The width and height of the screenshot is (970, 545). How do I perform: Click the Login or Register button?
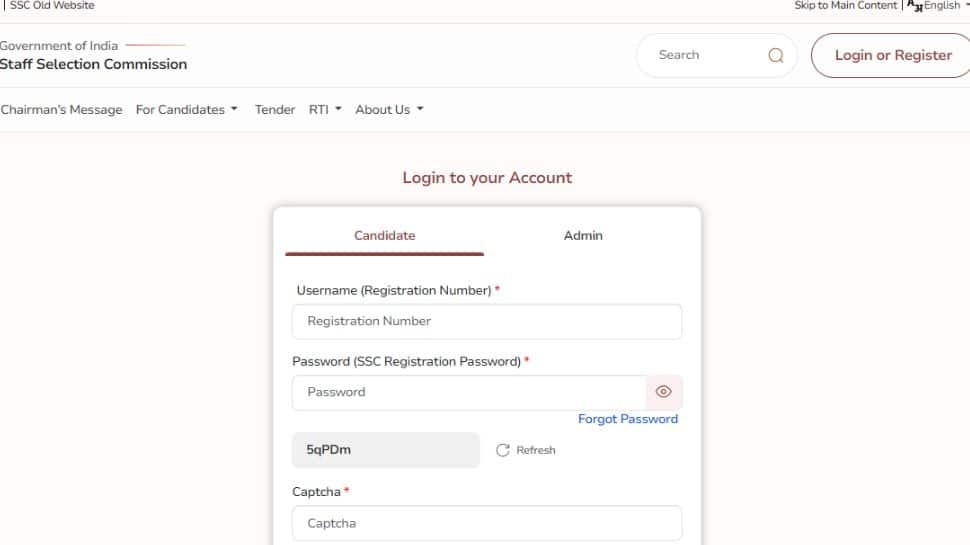tap(892, 56)
